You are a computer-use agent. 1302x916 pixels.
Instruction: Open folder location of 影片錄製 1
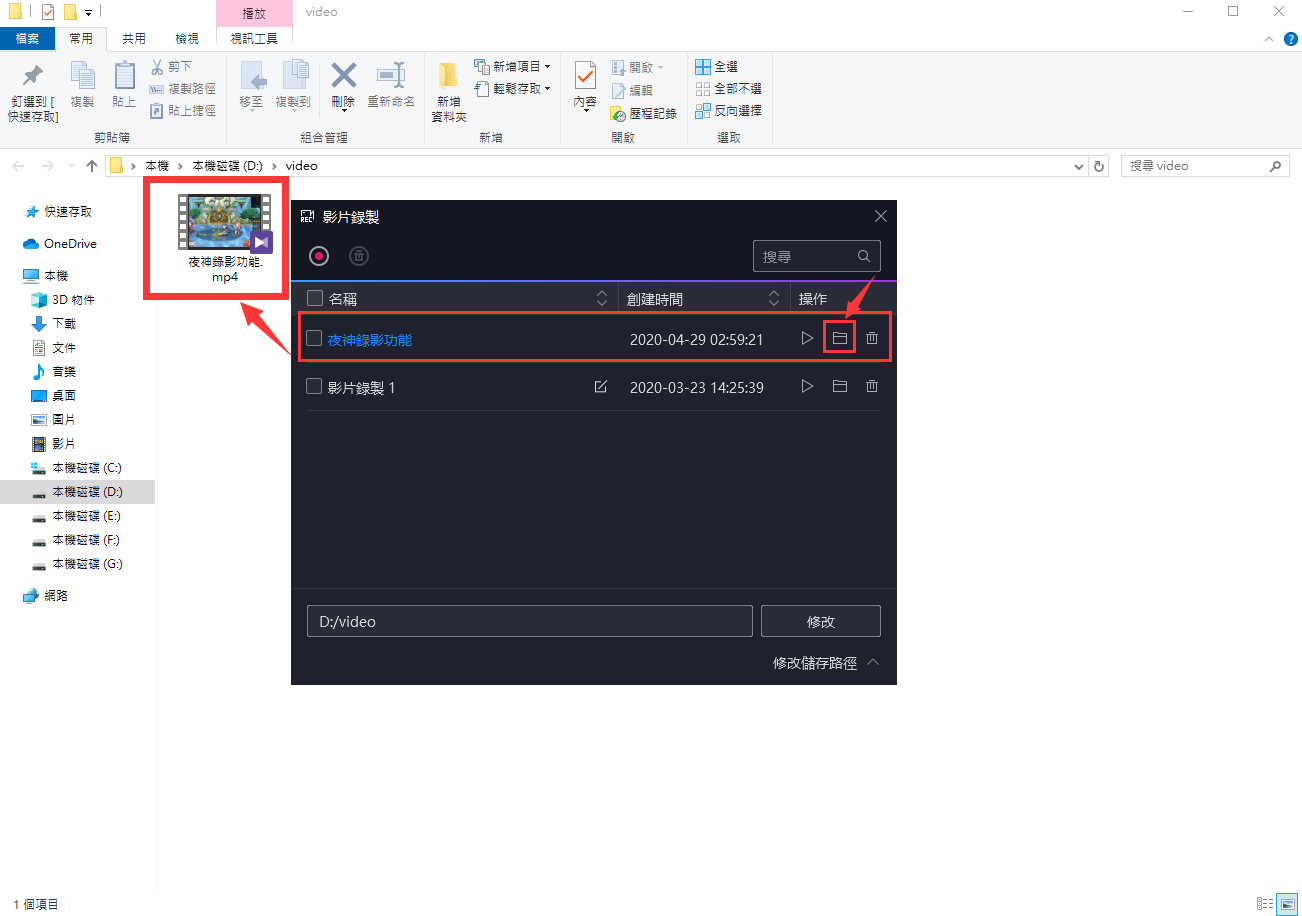click(x=840, y=387)
